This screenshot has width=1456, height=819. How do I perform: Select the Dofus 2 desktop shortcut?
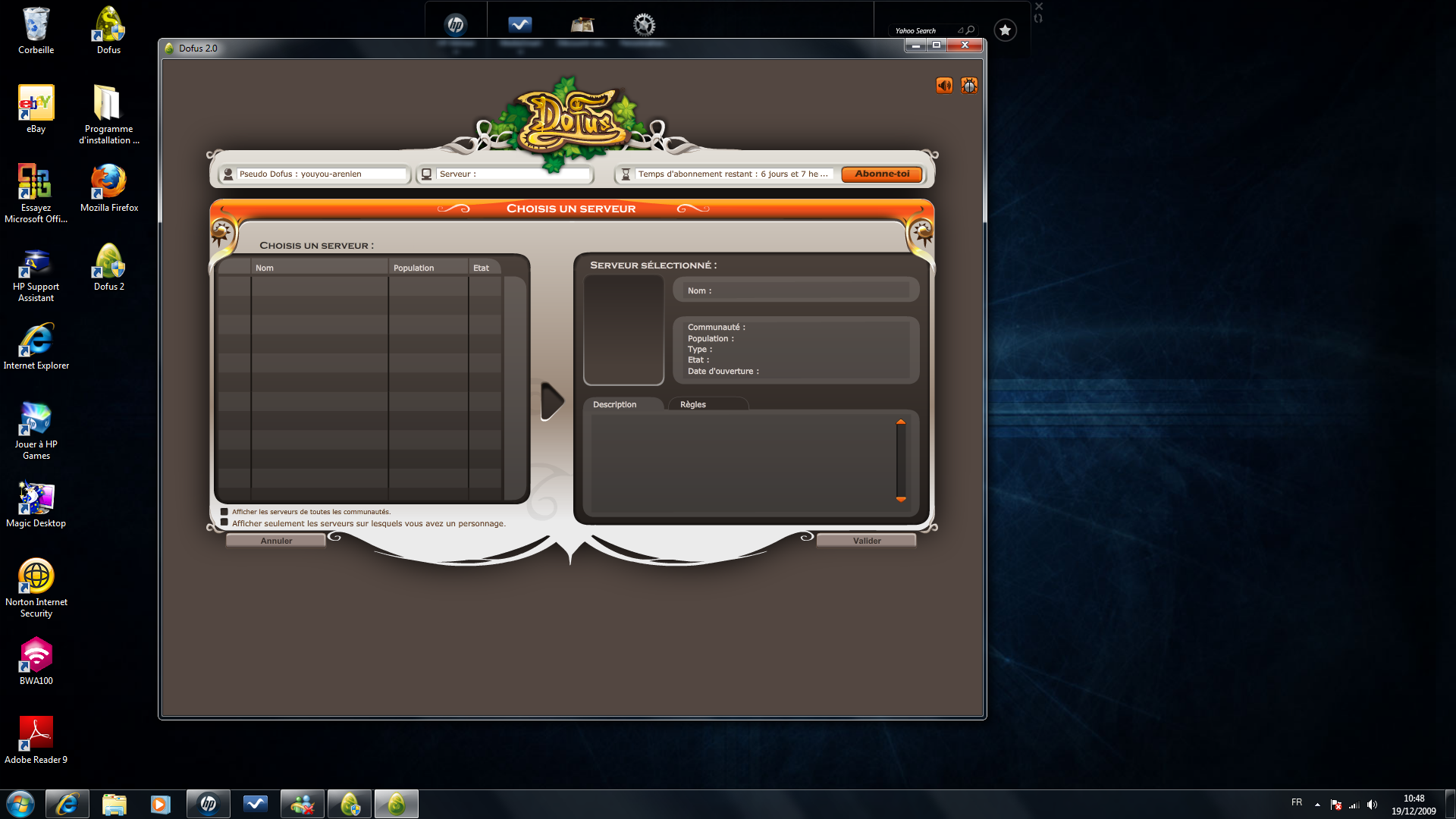(108, 267)
